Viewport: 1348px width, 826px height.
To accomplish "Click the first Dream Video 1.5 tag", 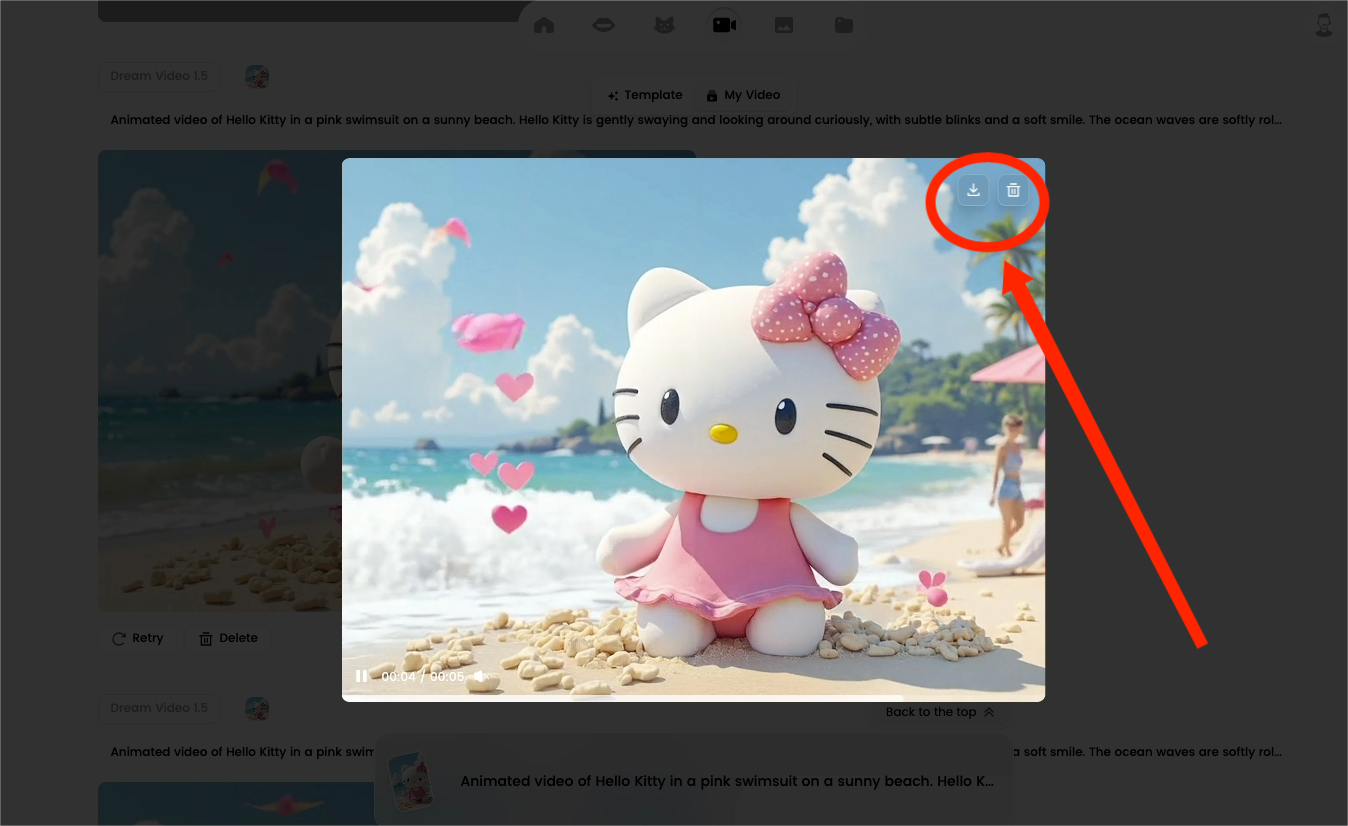I will (159, 76).
